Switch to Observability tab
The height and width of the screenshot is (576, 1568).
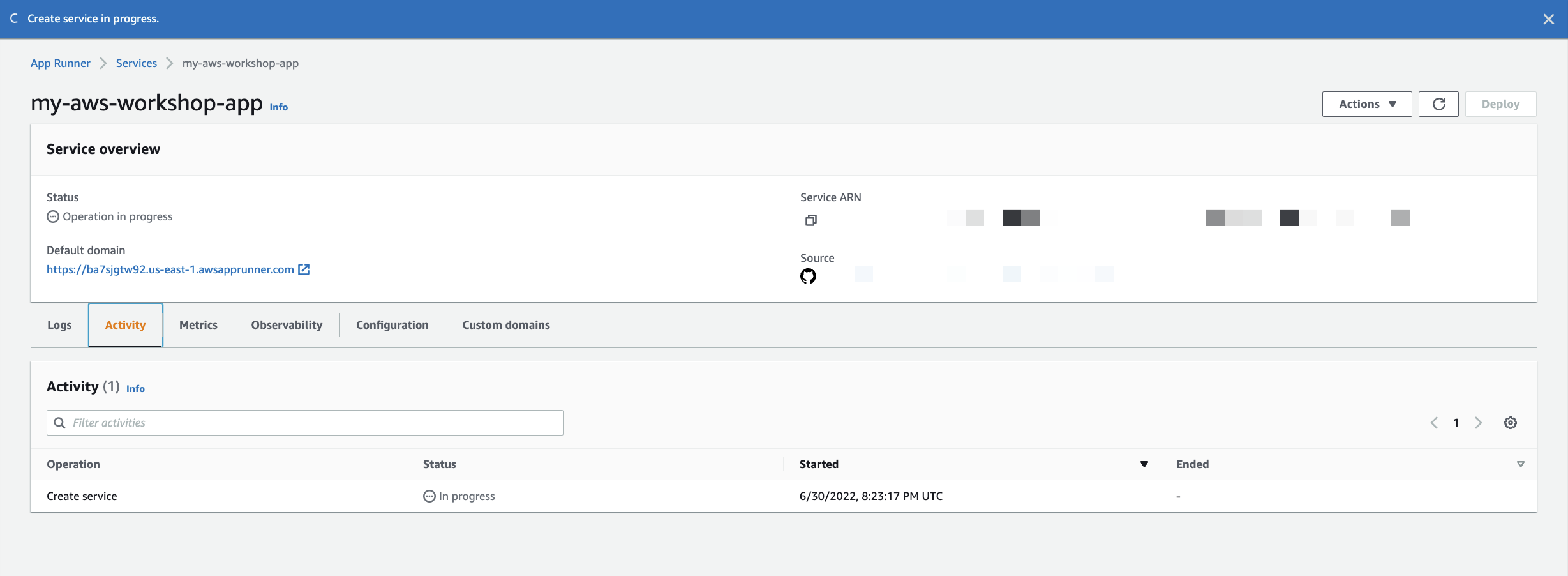pos(287,325)
